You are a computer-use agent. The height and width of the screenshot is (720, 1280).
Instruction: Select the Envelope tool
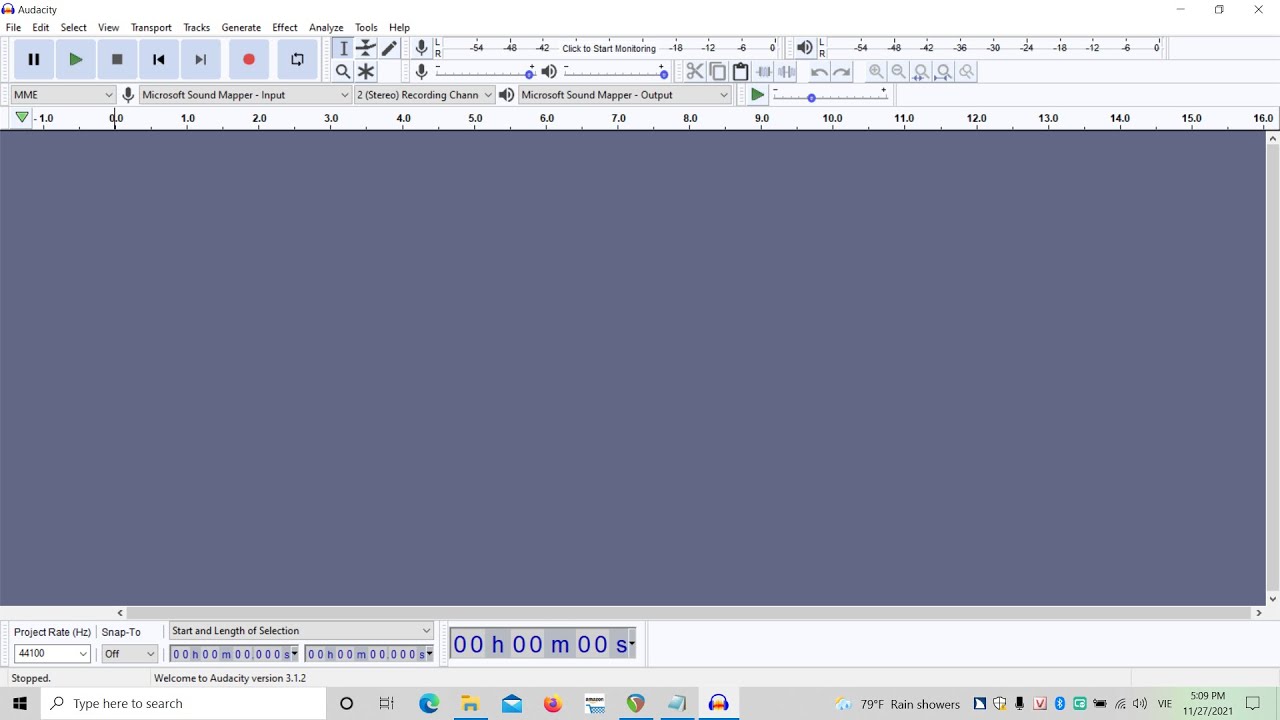366,48
